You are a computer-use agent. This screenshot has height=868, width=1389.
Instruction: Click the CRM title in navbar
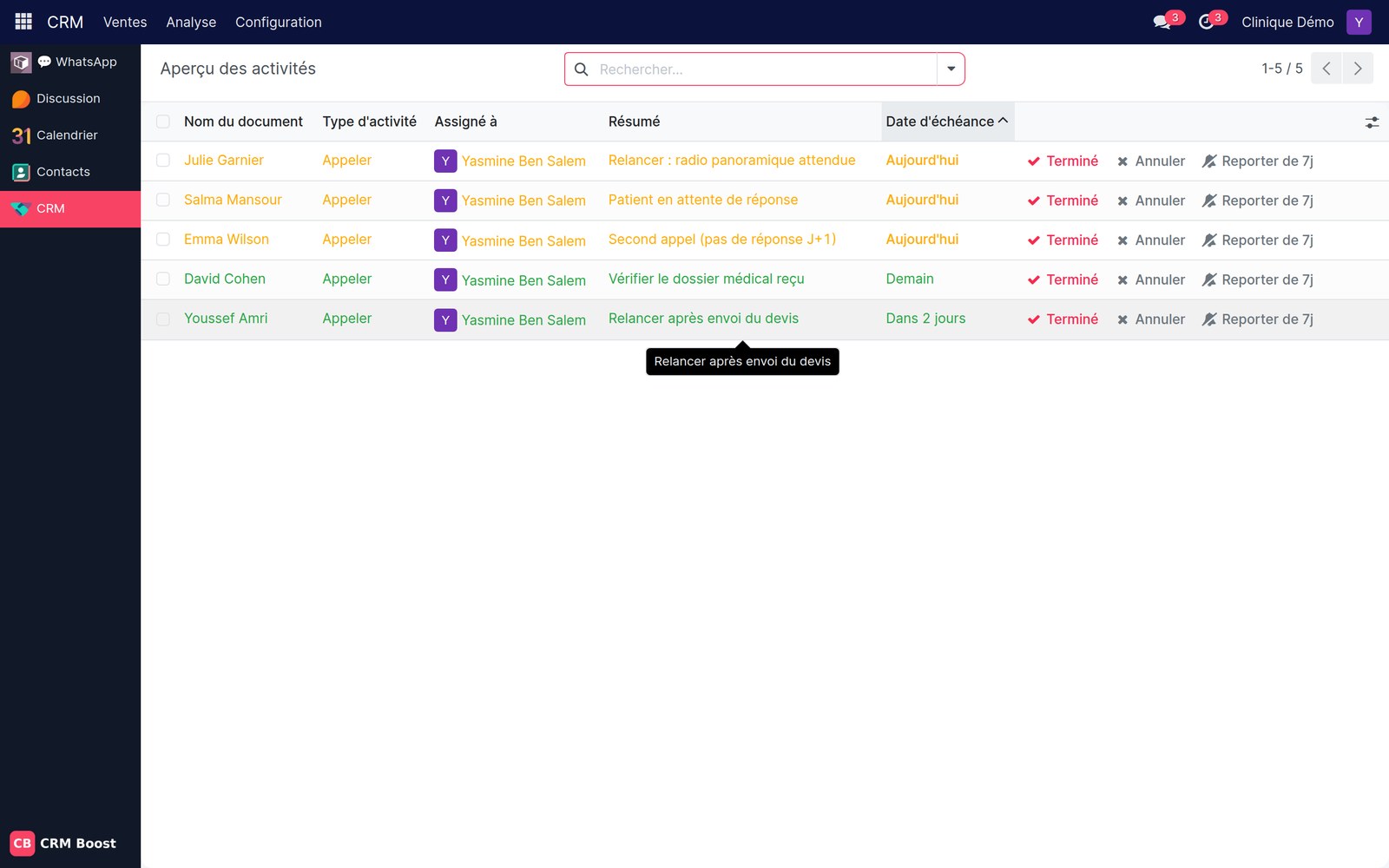pos(65,22)
